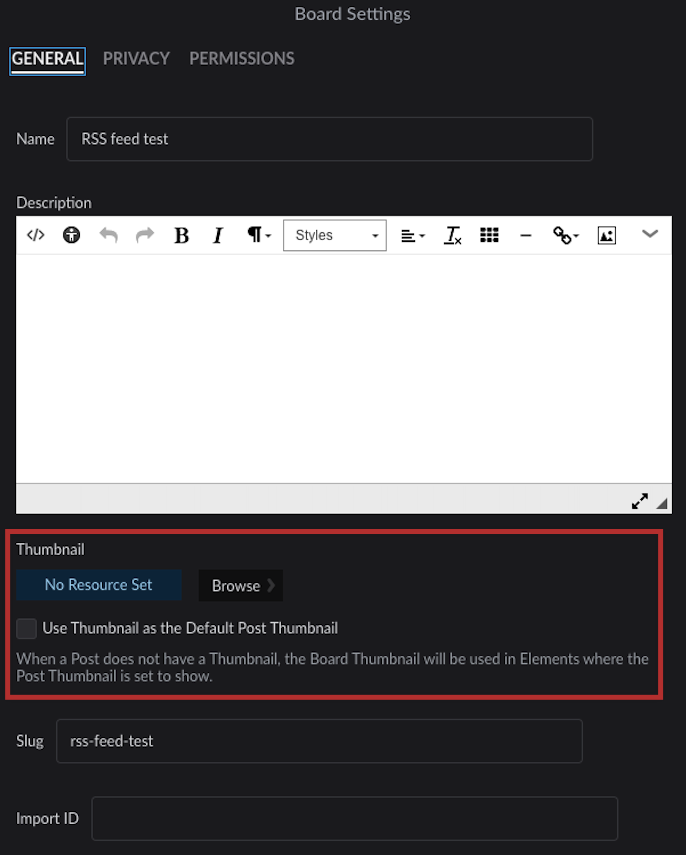
Task: Click the No Resource Set button
Action: 99,585
